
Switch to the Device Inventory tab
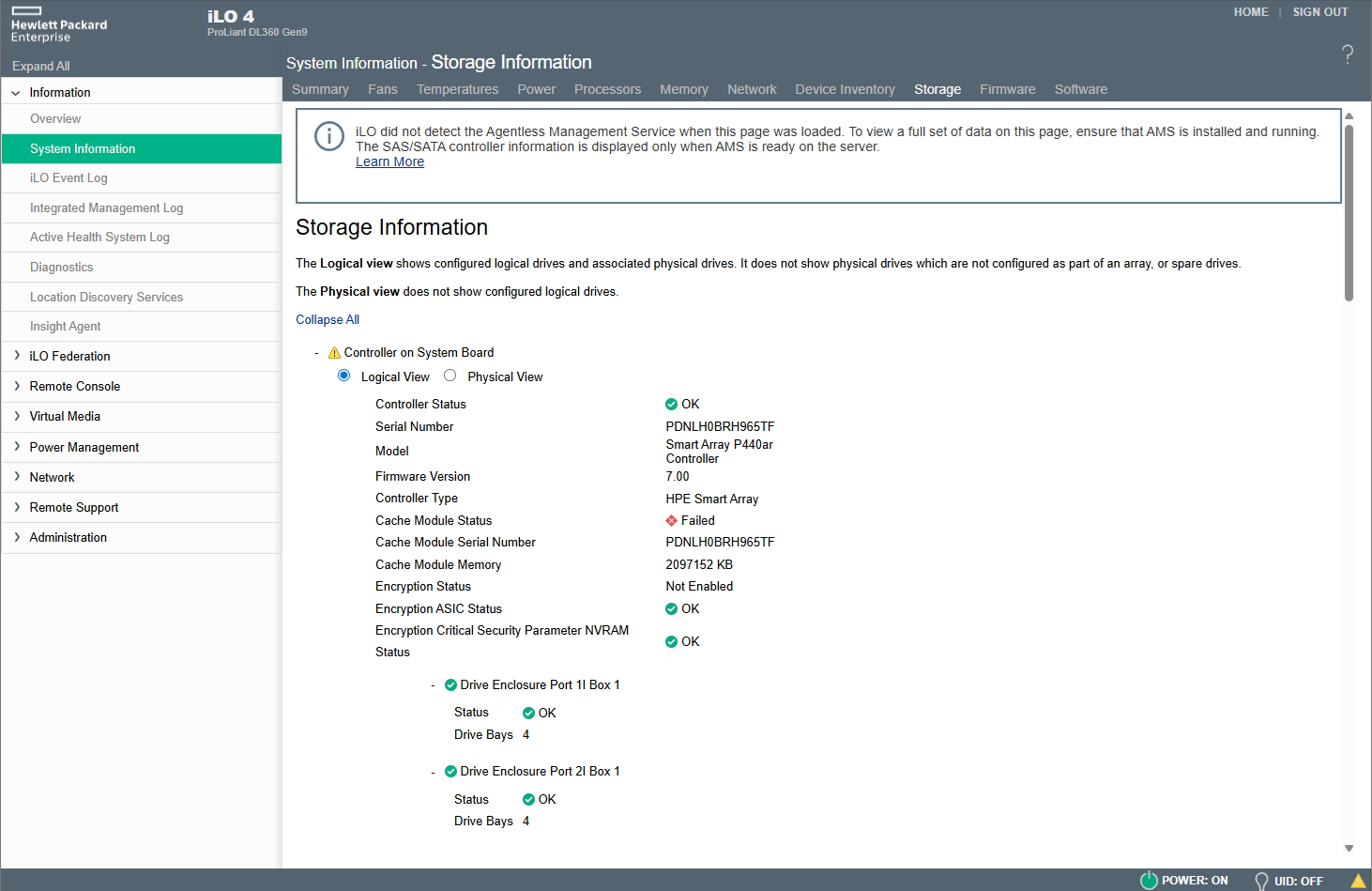(846, 89)
